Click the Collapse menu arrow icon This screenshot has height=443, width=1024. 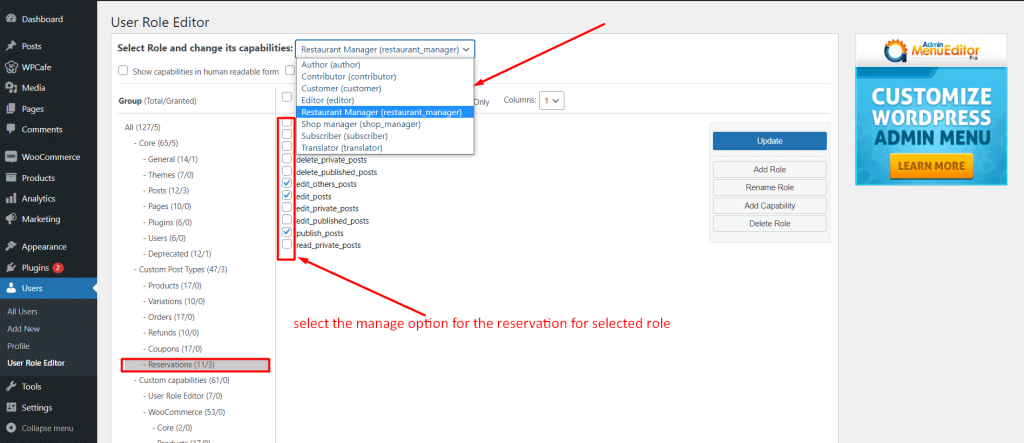pyautogui.click(x=10, y=429)
